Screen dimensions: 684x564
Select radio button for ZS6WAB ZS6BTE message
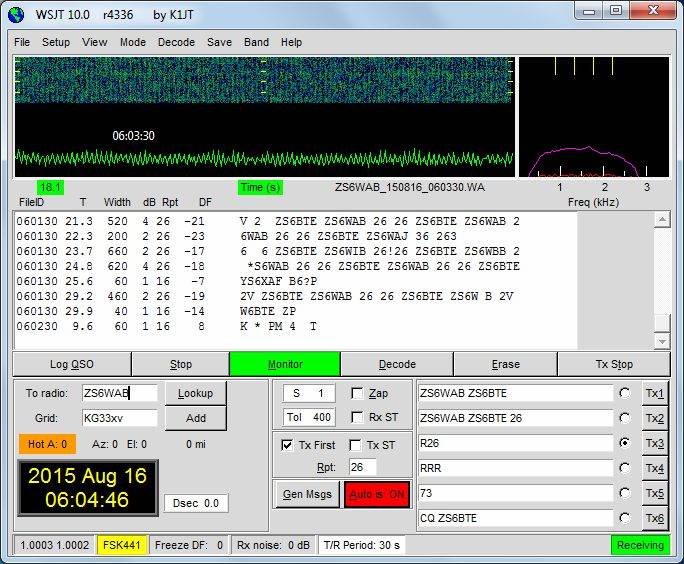625,393
